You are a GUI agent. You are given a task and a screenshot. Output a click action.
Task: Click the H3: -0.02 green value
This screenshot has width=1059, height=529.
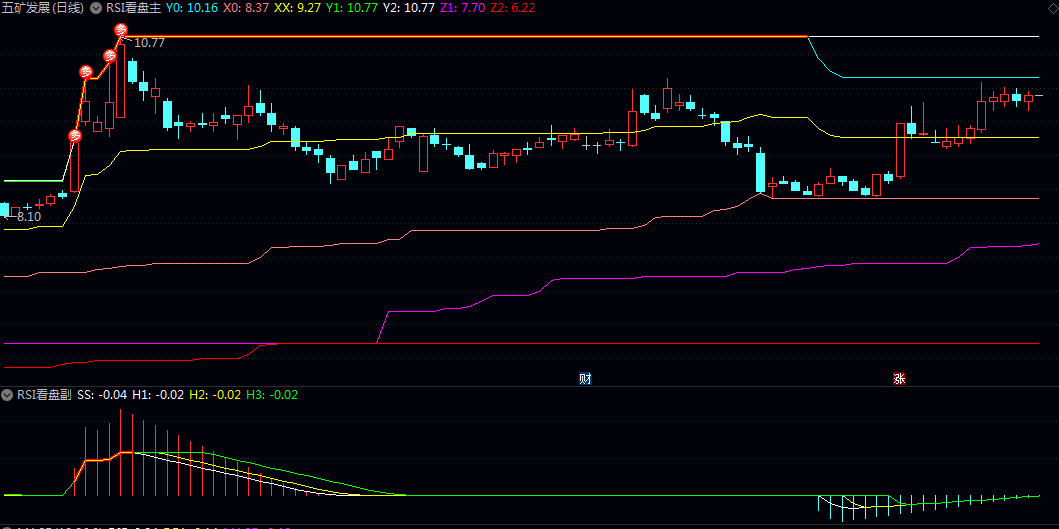(272, 395)
